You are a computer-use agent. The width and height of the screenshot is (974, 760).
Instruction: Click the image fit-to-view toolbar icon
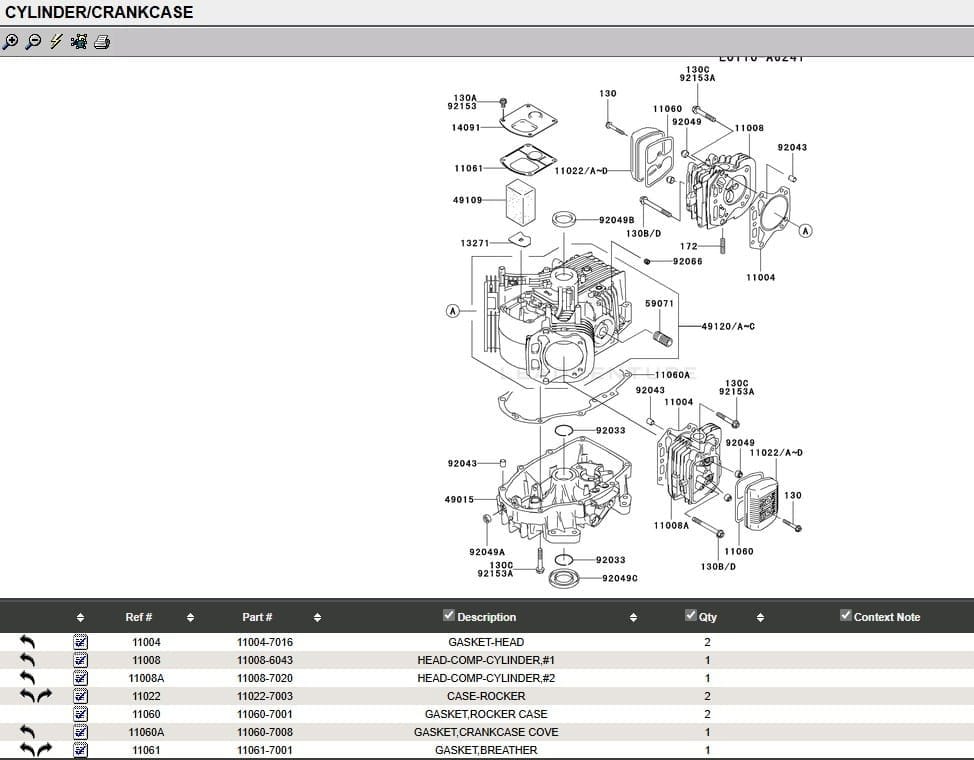pos(79,42)
